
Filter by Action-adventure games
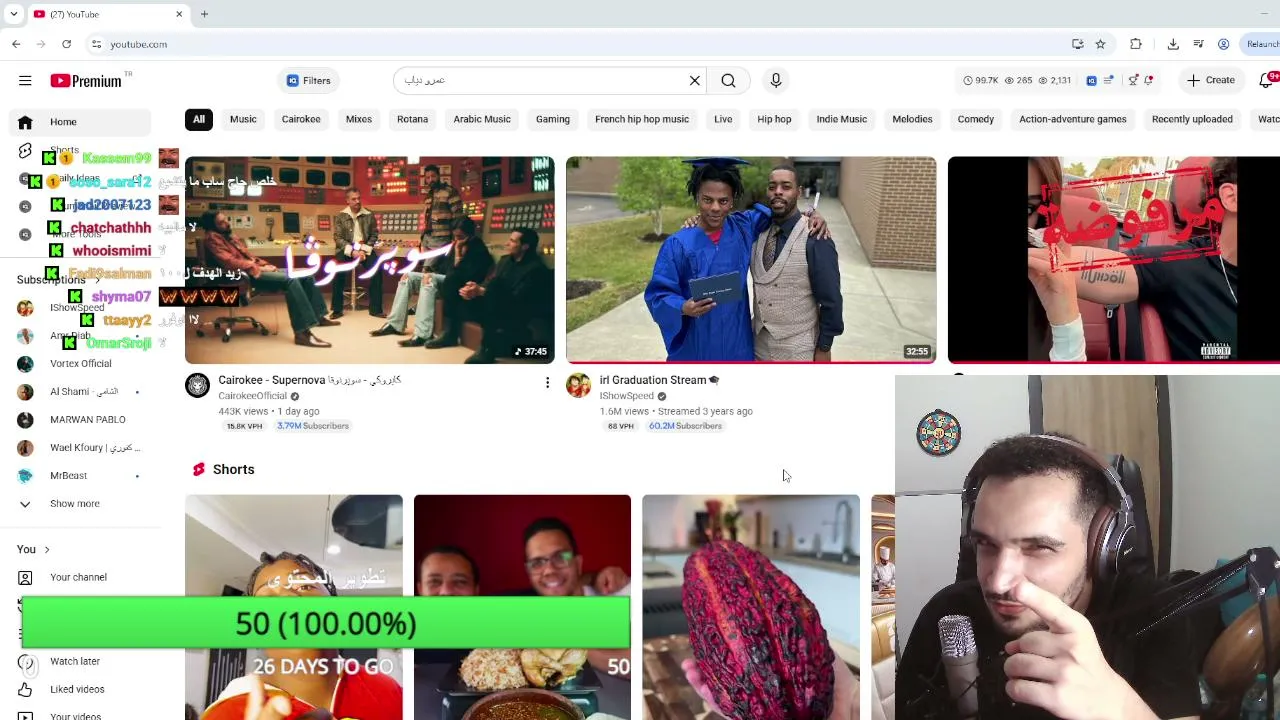[x=1073, y=119]
